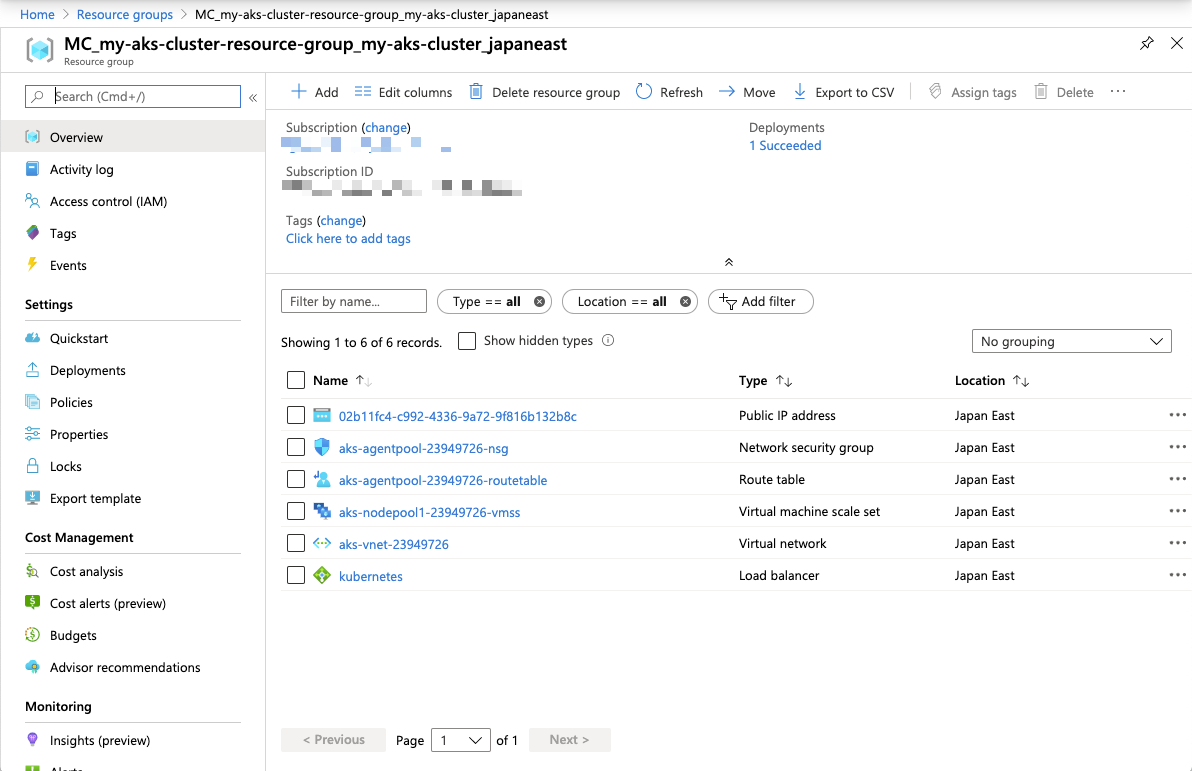Open the Page number dropdown
Image resolution: width=1192 pixels, height=771 pixels.
click(x=461, y=740)
